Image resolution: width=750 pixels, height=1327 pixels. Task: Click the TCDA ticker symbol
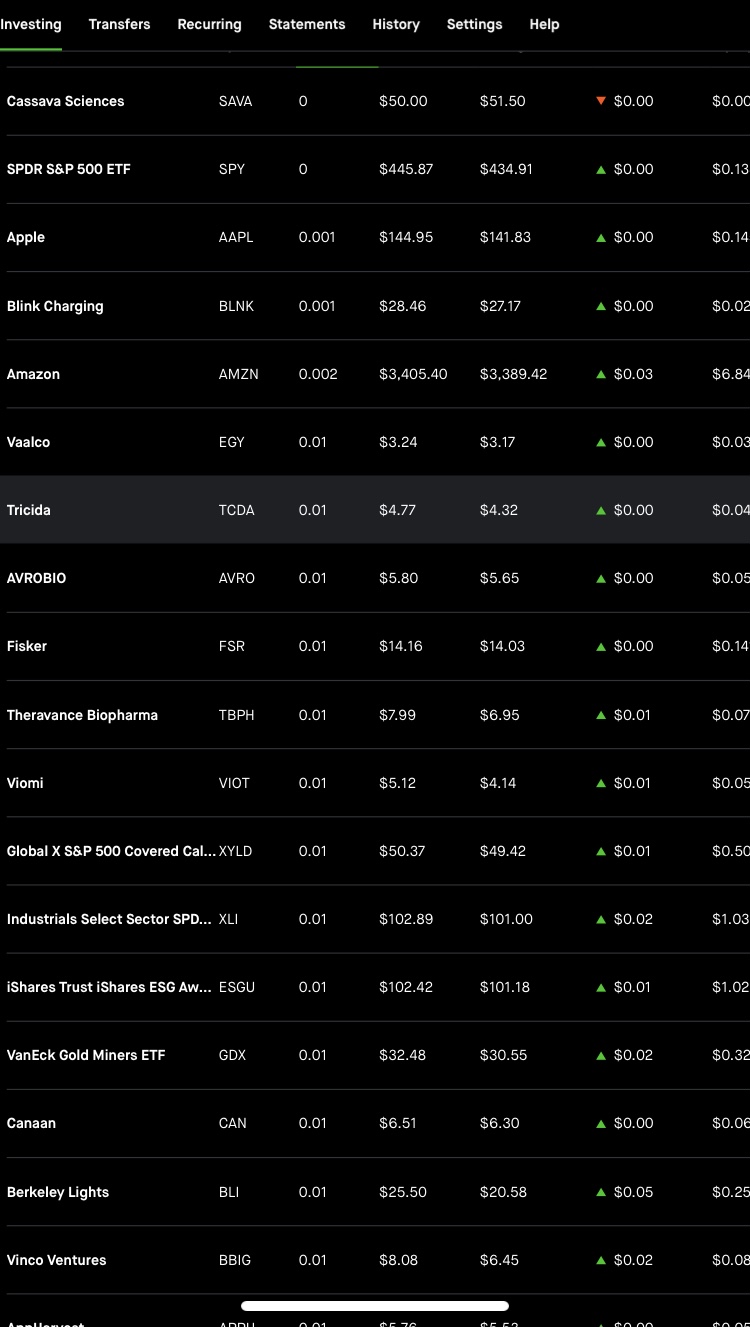click(x=236, y=510)
